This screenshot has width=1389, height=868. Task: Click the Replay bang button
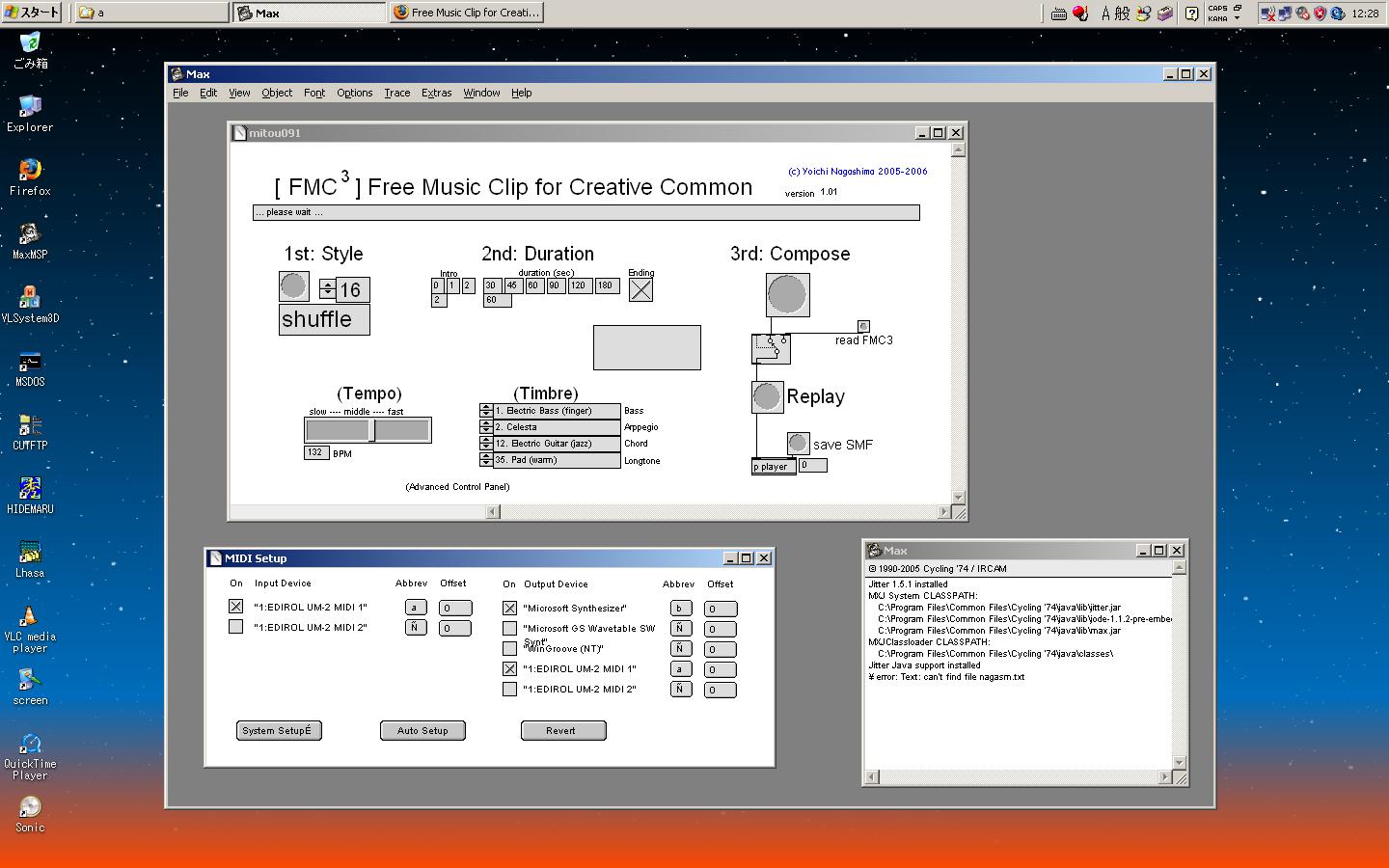point(767,396)
